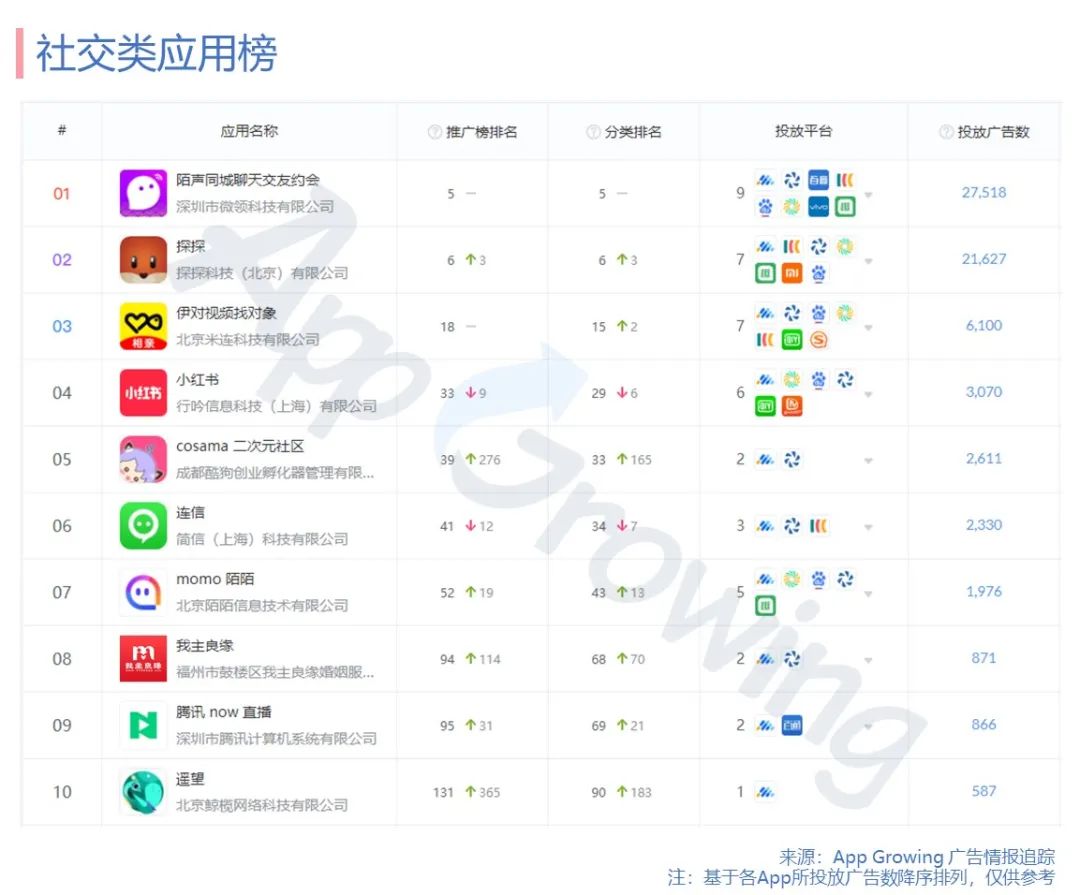Select app name 陌声同城聊天交友约会
Screen dimensions: 1080x895
point(248,180)
